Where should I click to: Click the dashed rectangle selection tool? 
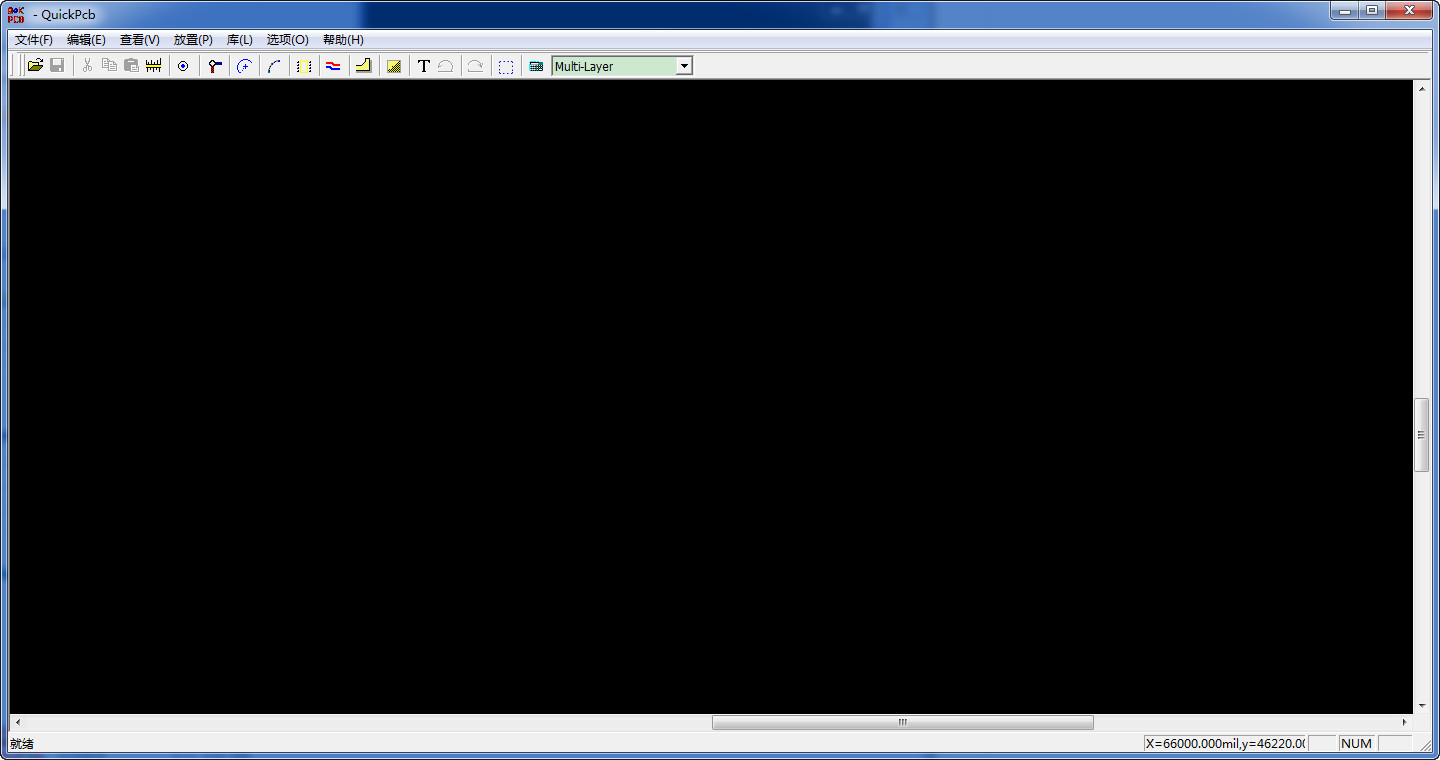point(506,66)
